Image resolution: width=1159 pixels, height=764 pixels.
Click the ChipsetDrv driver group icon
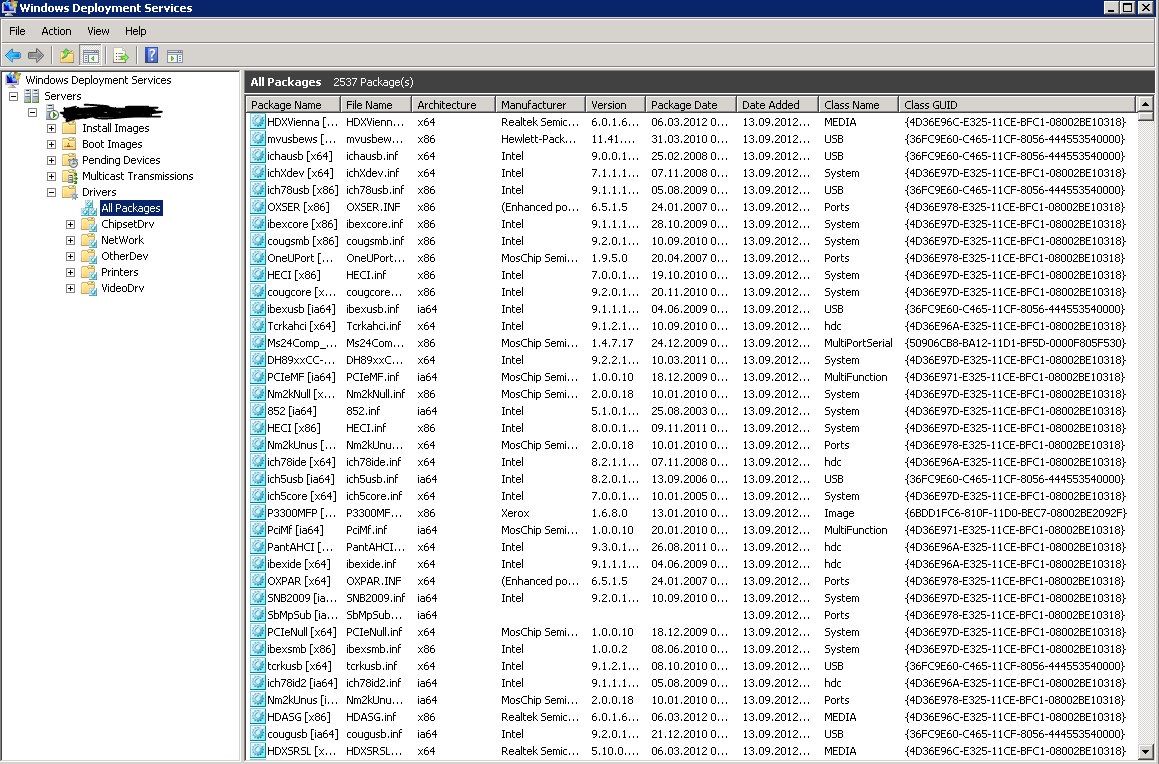pos(89,225)
